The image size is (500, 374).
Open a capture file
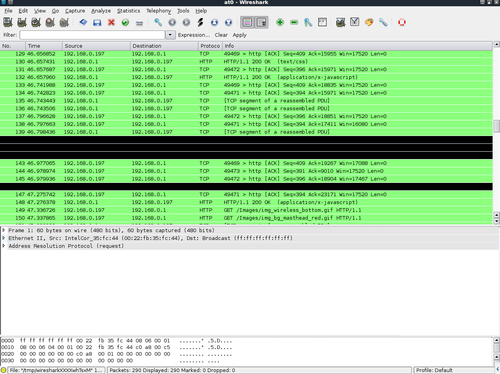click(x=83, y=22)
